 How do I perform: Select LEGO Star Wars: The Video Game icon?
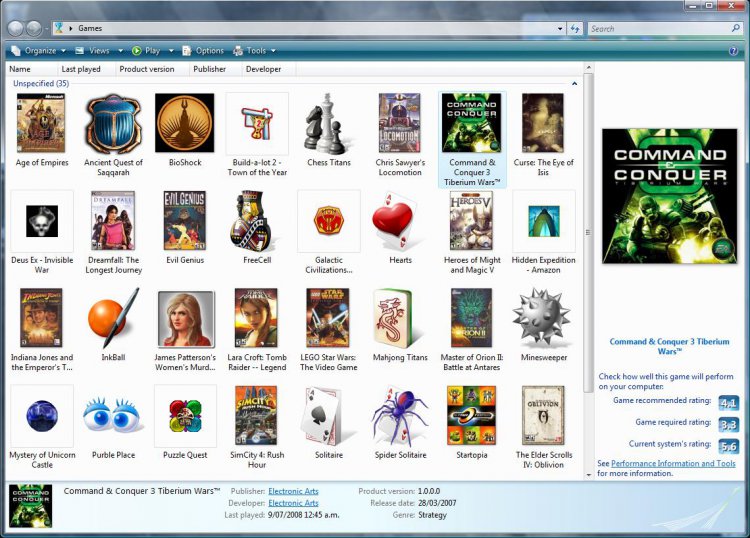point(328,318)
